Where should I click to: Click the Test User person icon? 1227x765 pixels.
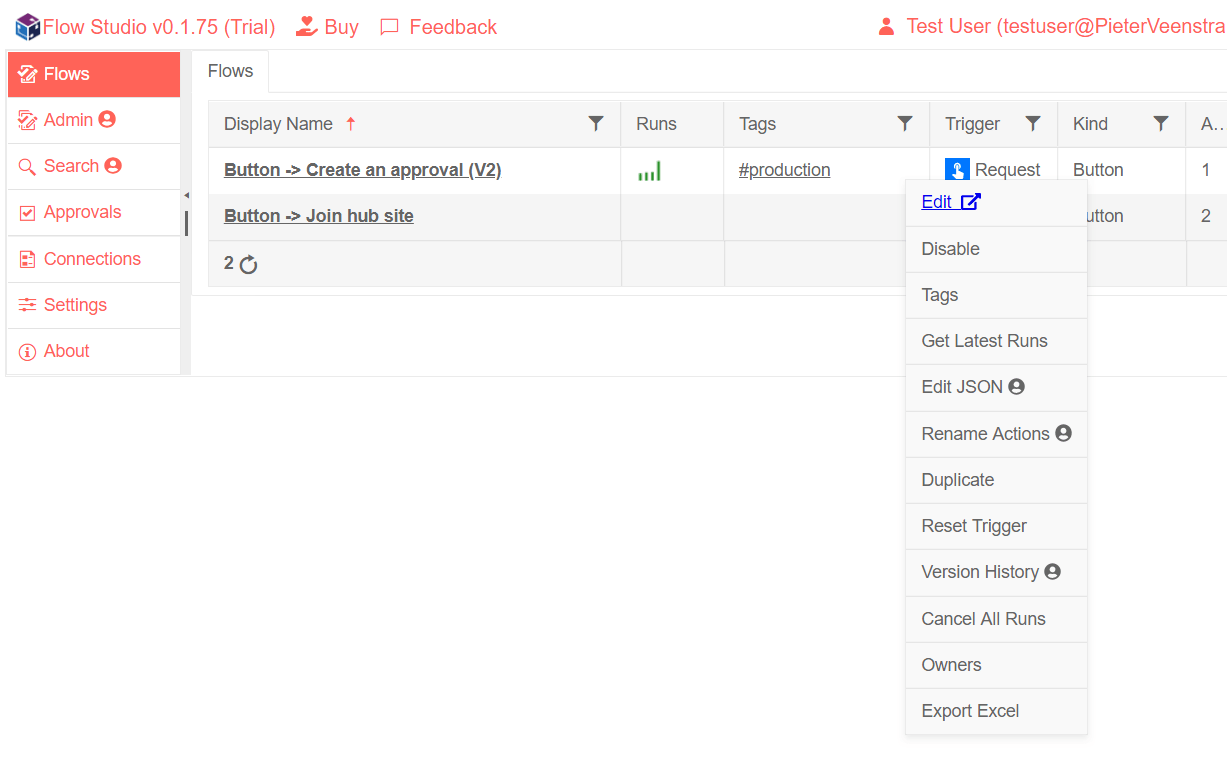tap(886, 27)
